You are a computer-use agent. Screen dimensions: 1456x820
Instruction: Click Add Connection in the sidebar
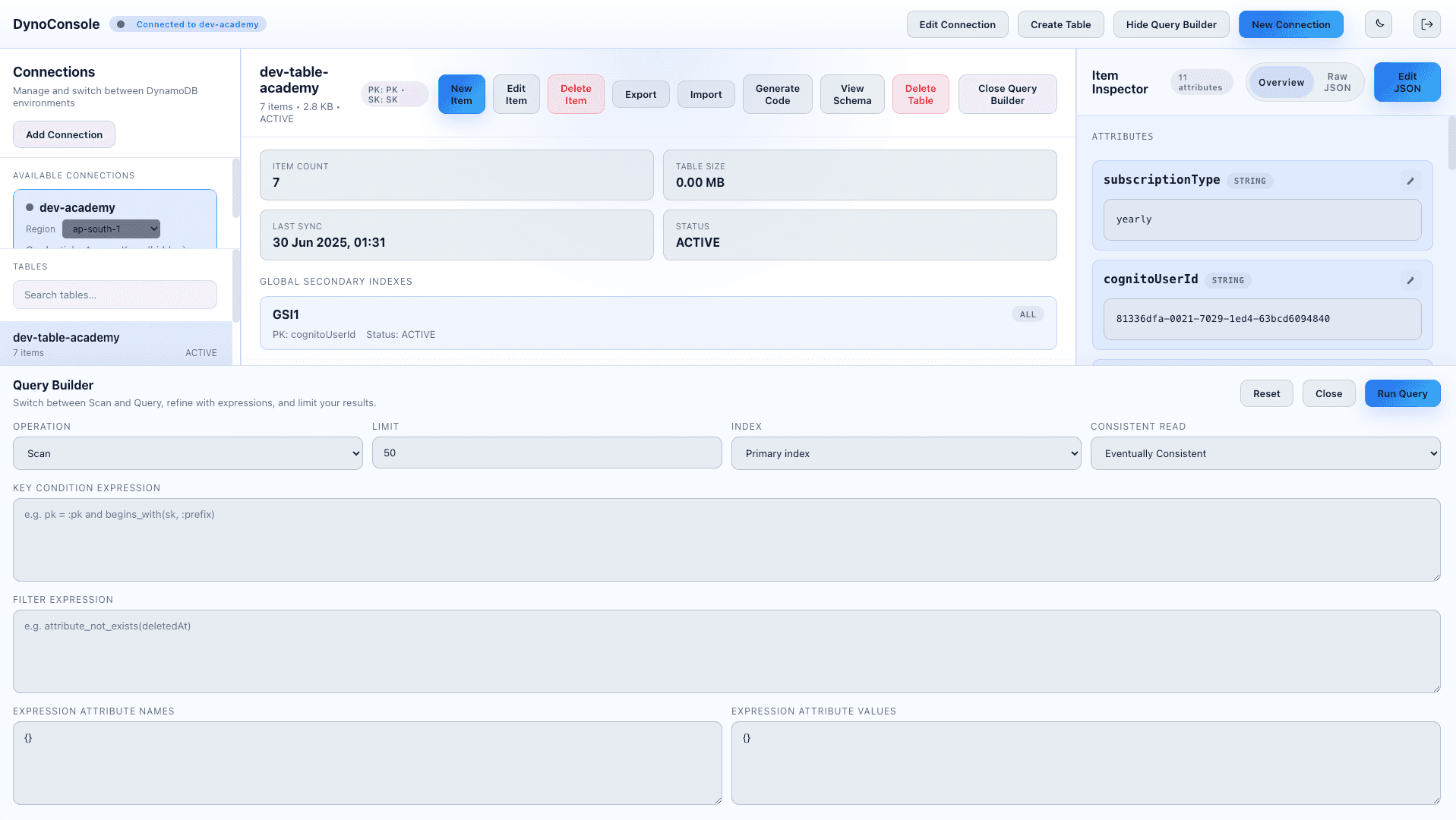[x=64, y=134]
